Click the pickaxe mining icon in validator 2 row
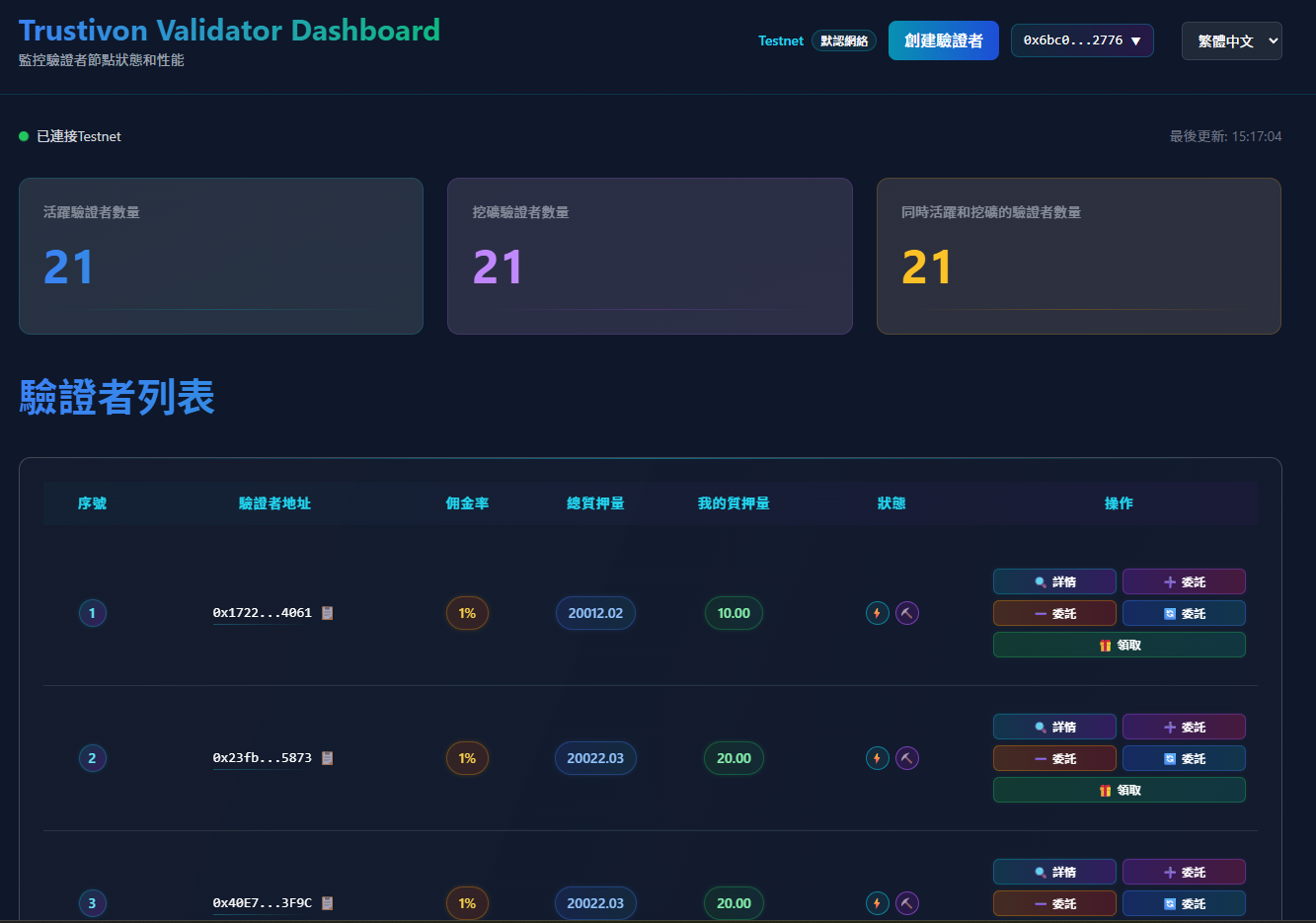The height and width of the screenshot is (923, 1316). click(907, 758)
